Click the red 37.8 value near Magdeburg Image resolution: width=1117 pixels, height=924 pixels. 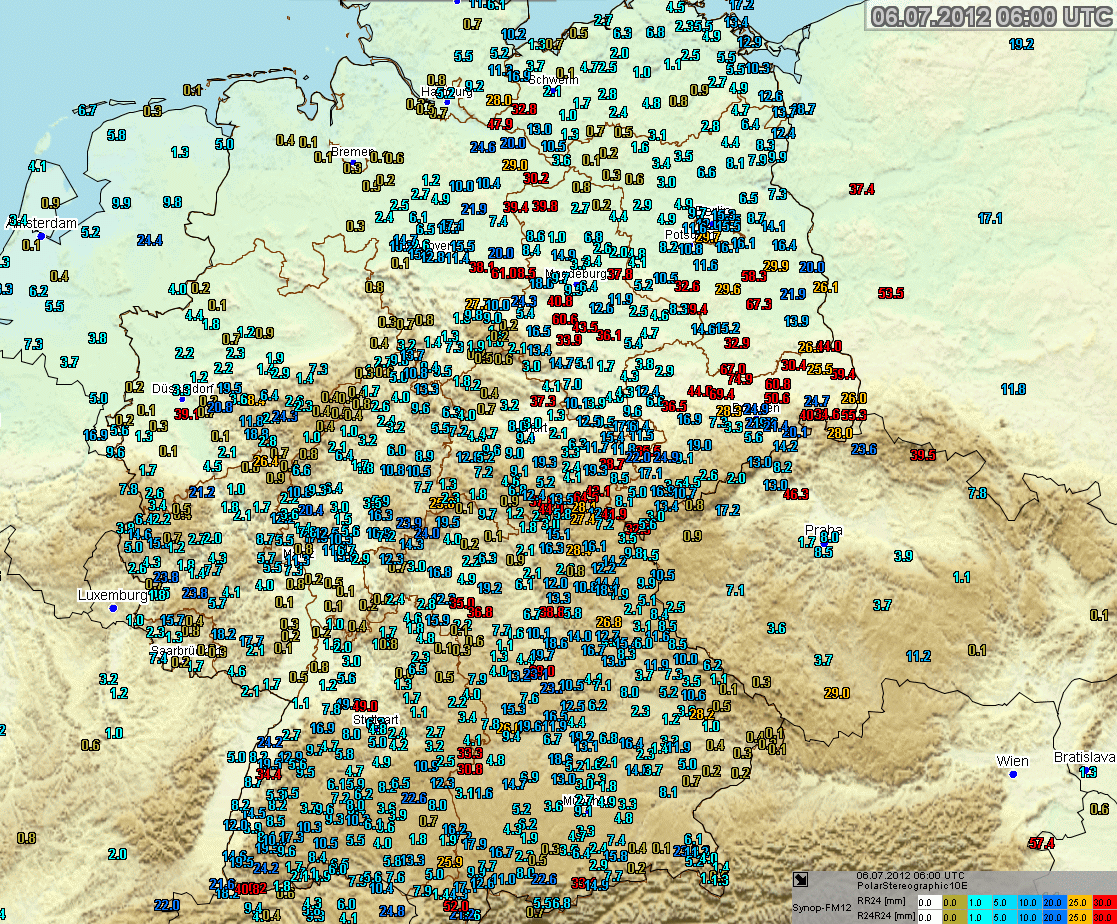620,274
